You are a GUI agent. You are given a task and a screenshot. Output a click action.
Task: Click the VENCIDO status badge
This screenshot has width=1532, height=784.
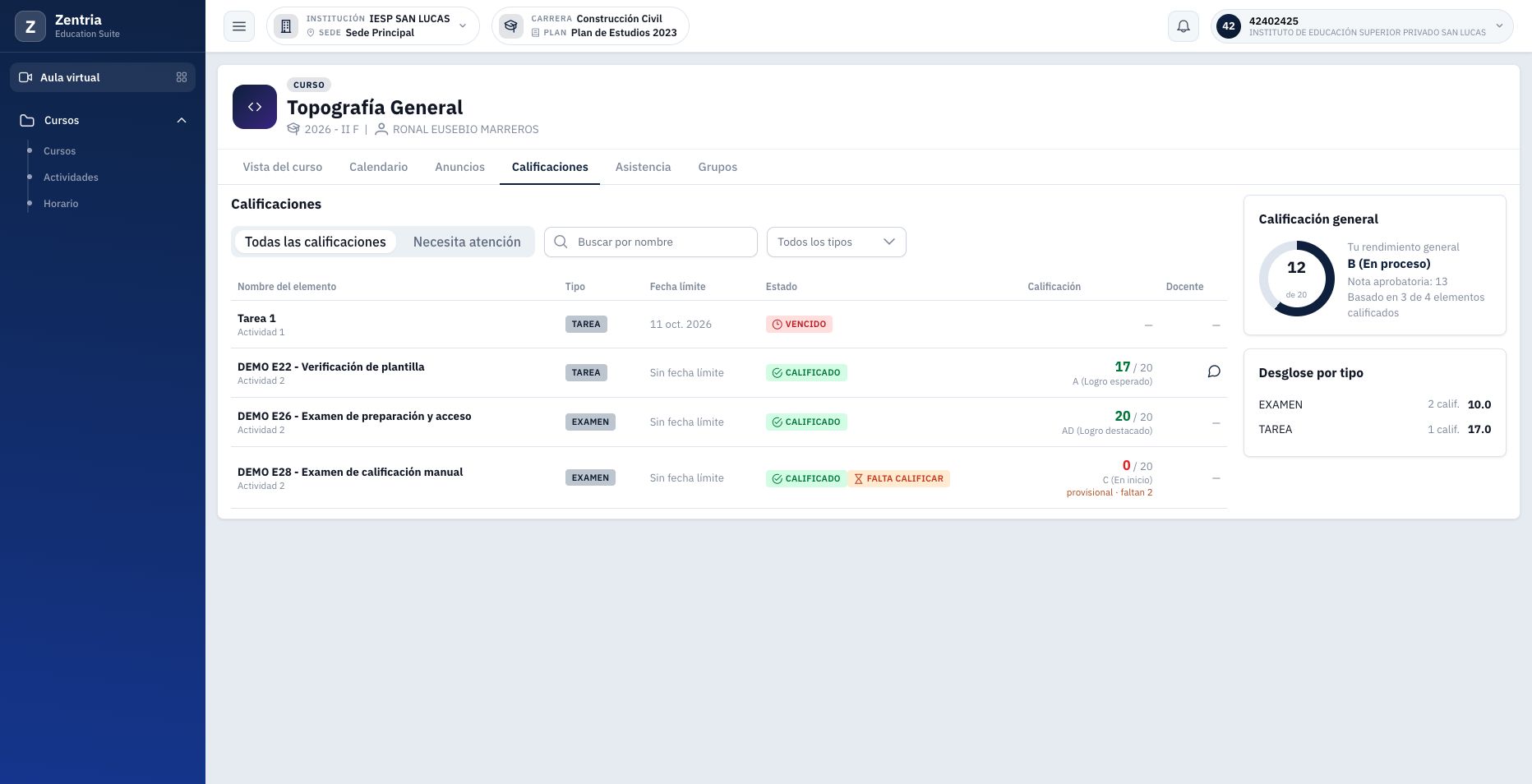click(x=799, y=324)
